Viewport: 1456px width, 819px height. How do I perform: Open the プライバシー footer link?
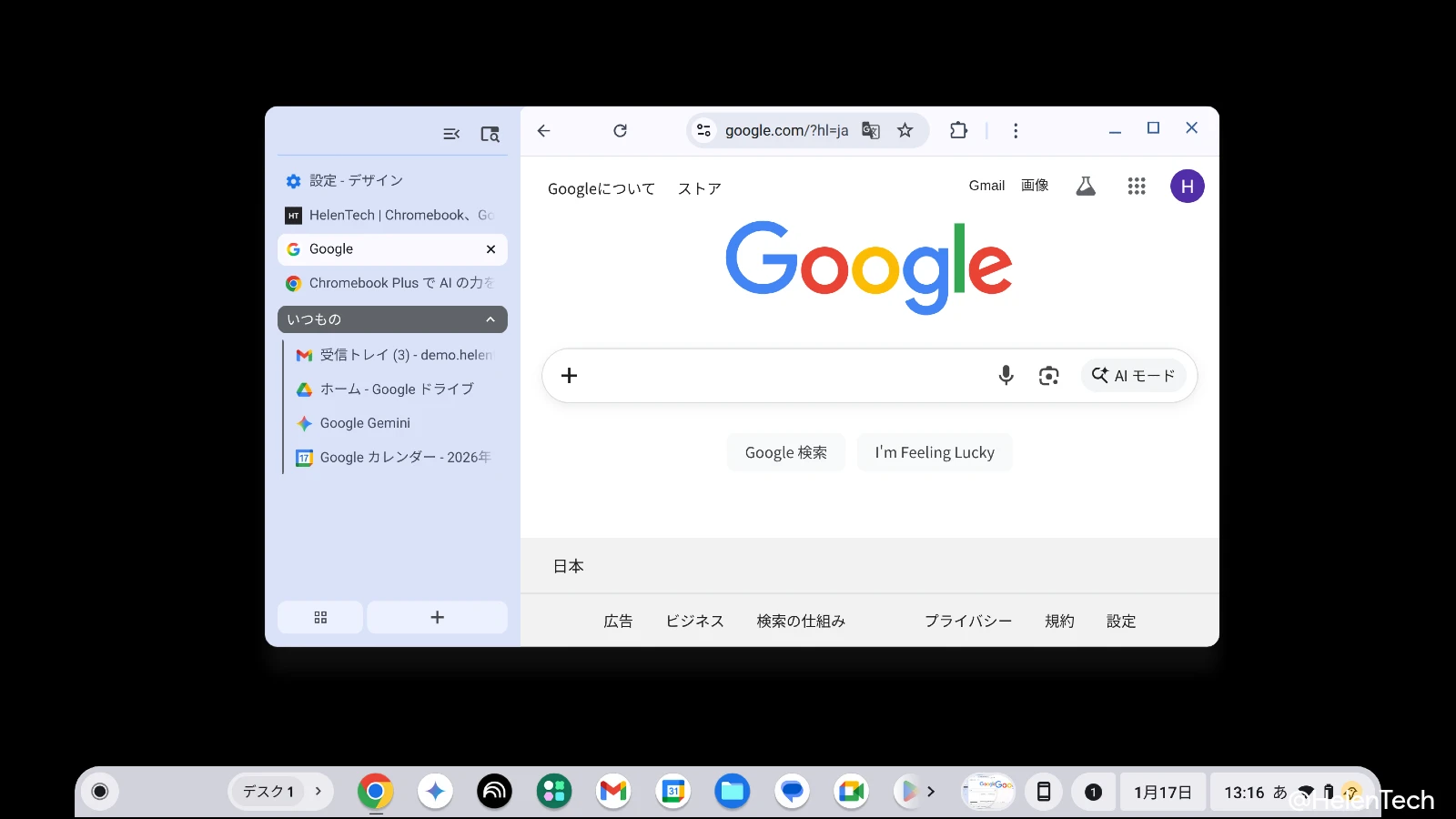(967, 621)
